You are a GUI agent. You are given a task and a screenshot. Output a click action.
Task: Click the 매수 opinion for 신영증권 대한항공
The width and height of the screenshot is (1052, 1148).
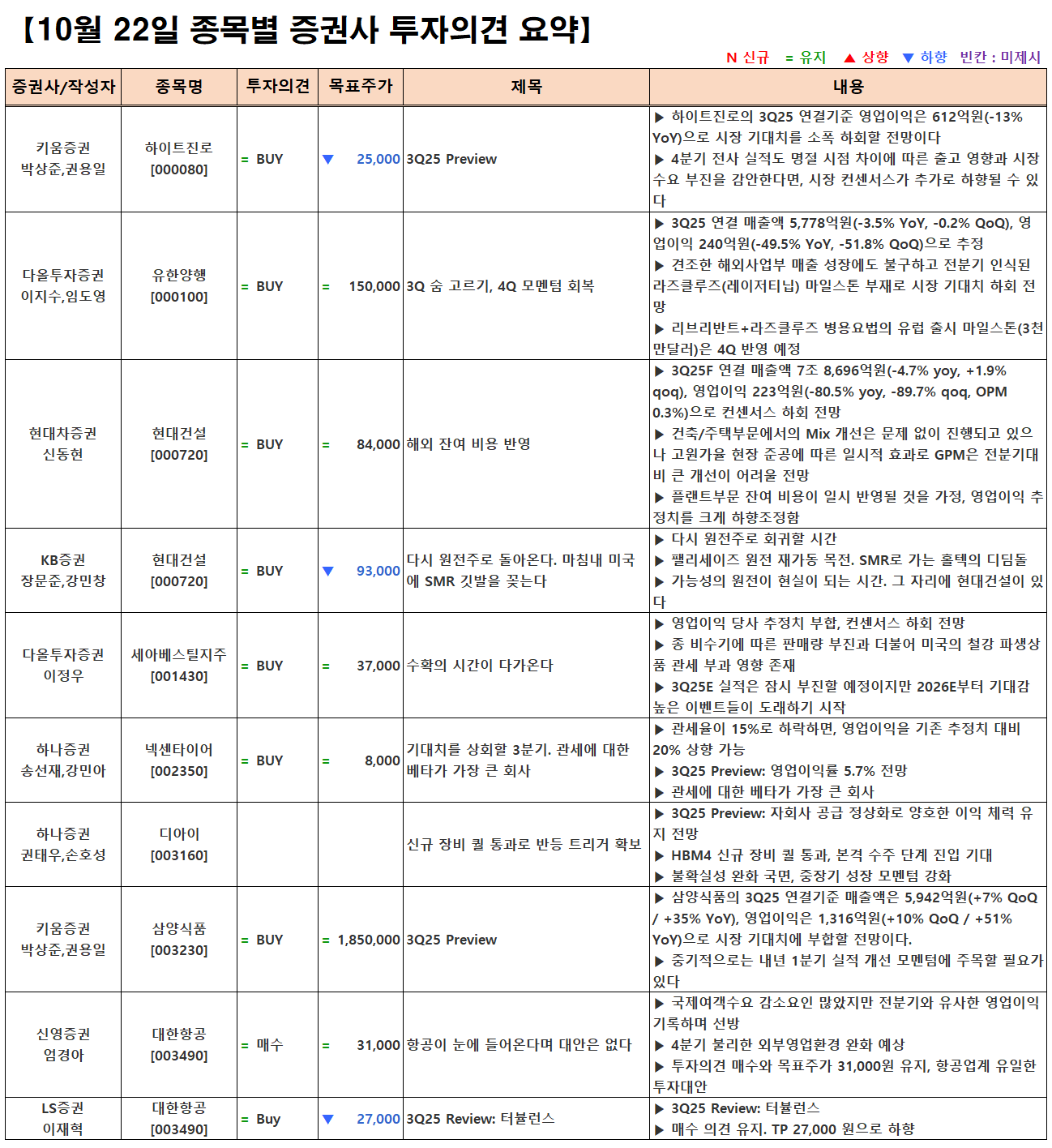269,1045
